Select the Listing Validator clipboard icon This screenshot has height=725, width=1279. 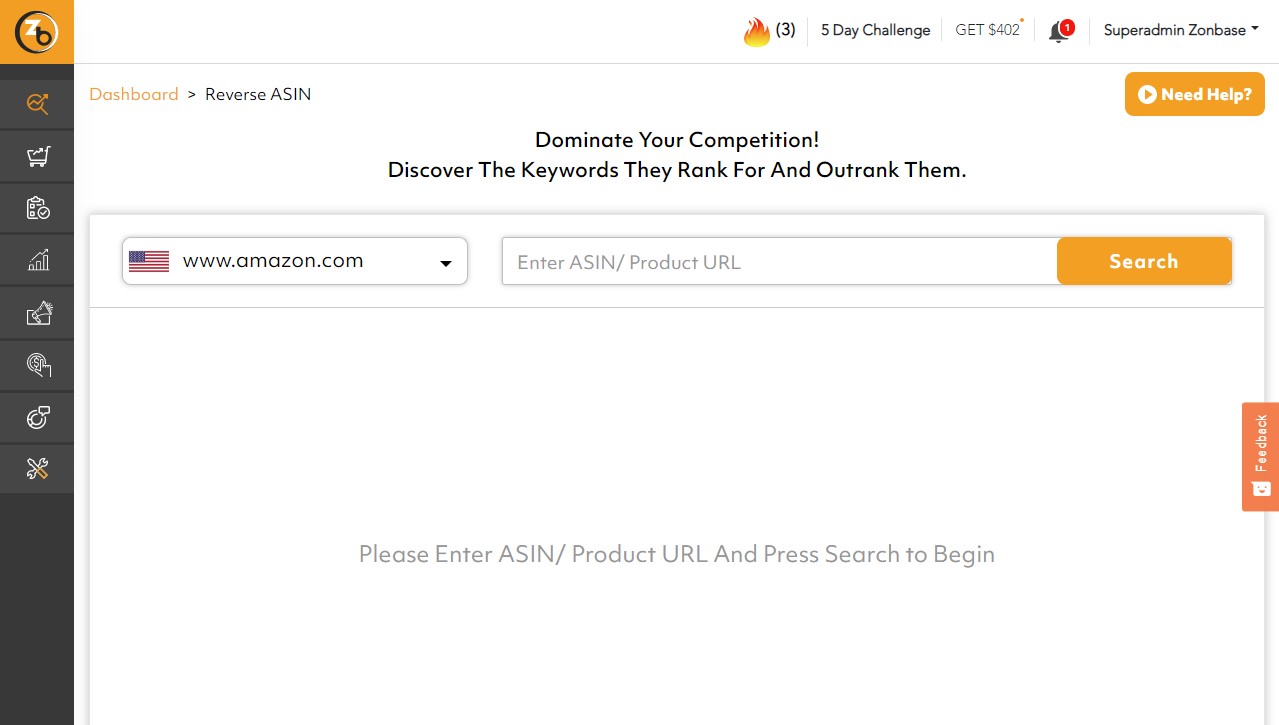[37, 207]
